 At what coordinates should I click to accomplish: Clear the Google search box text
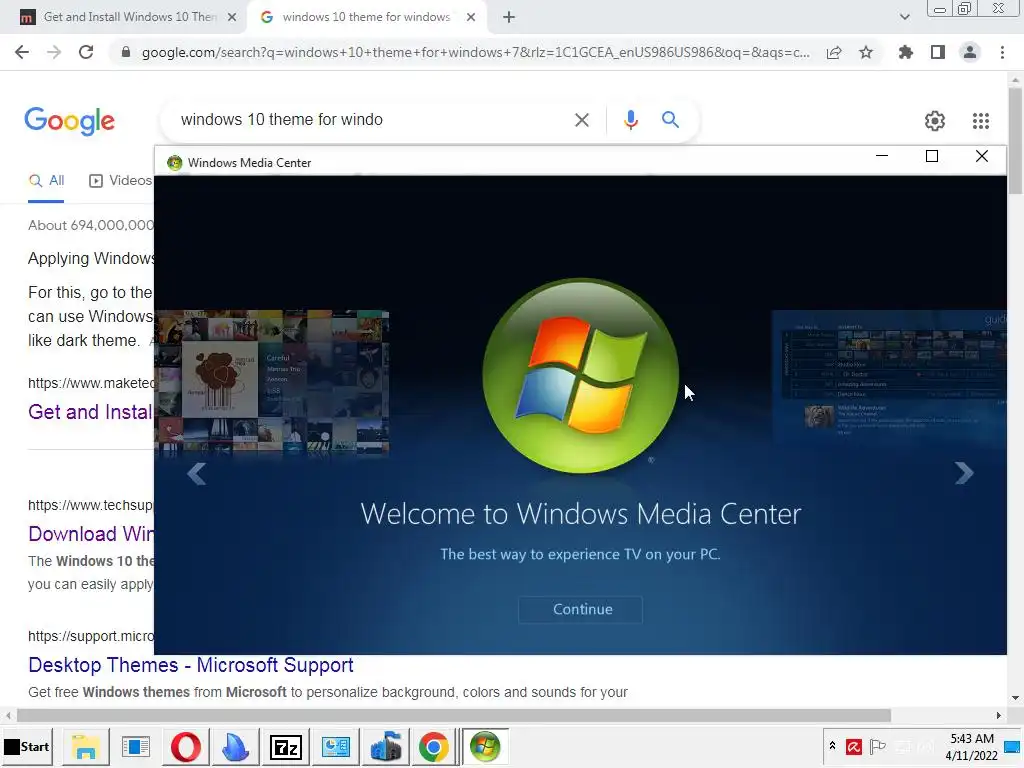click(581, 120)
